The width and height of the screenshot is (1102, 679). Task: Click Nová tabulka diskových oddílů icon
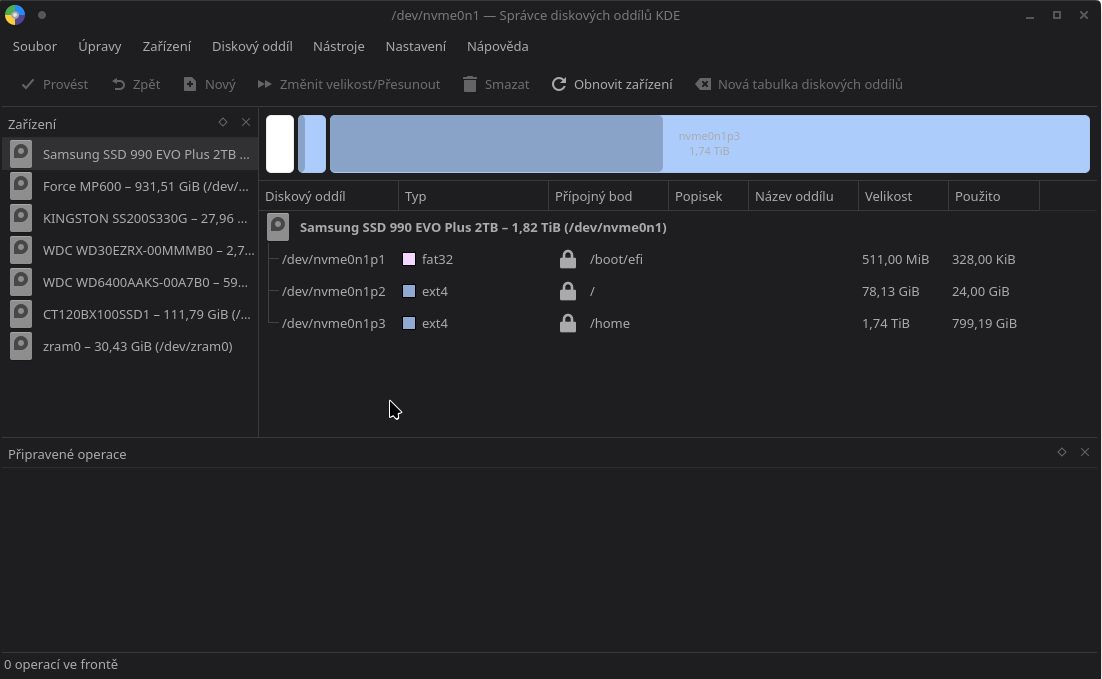(703, 85)
